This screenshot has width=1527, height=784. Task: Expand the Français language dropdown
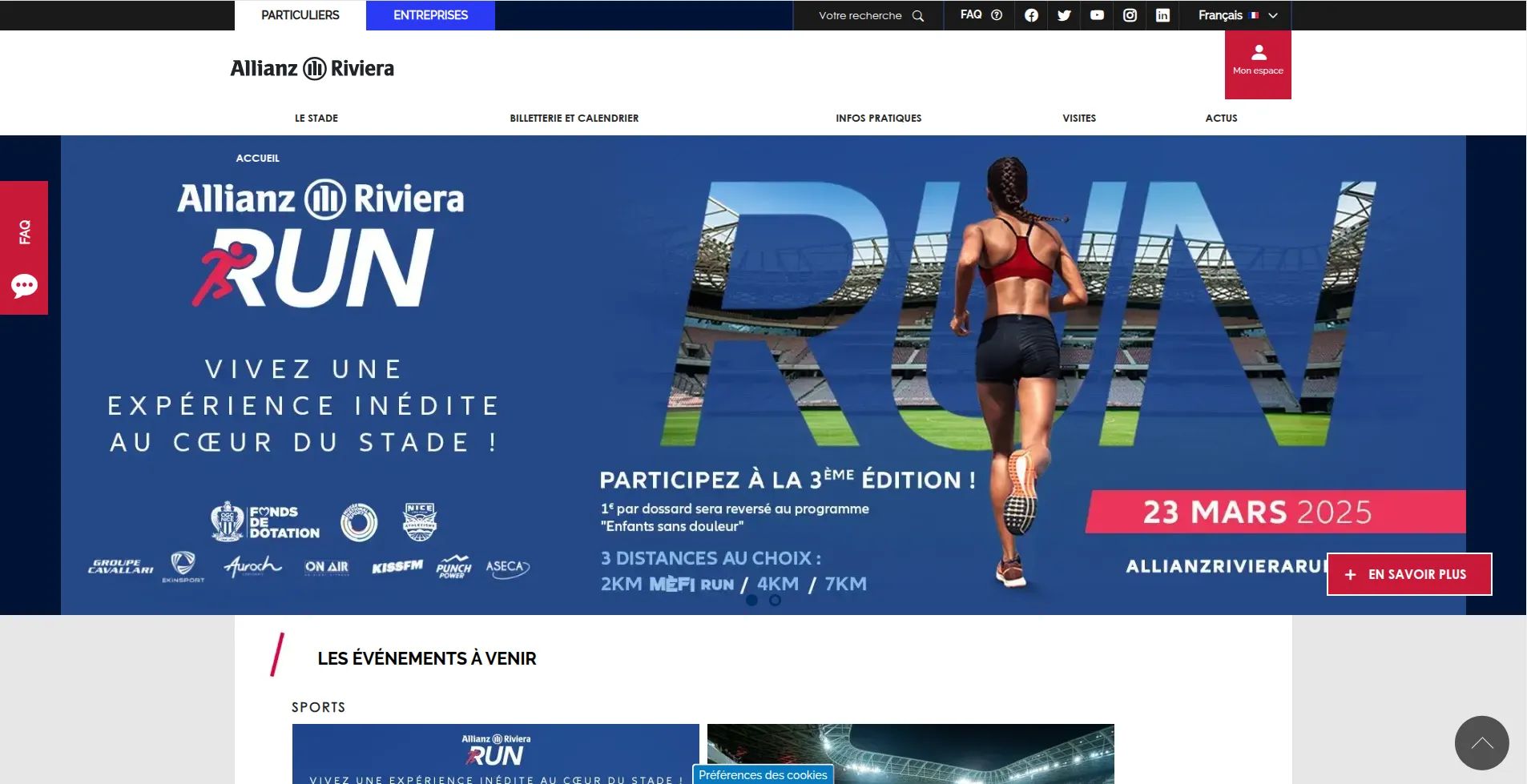1238,15
